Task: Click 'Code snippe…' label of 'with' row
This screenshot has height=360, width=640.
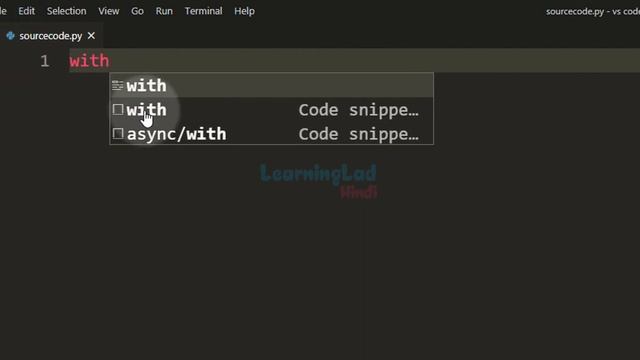Action: click(358, 110)
